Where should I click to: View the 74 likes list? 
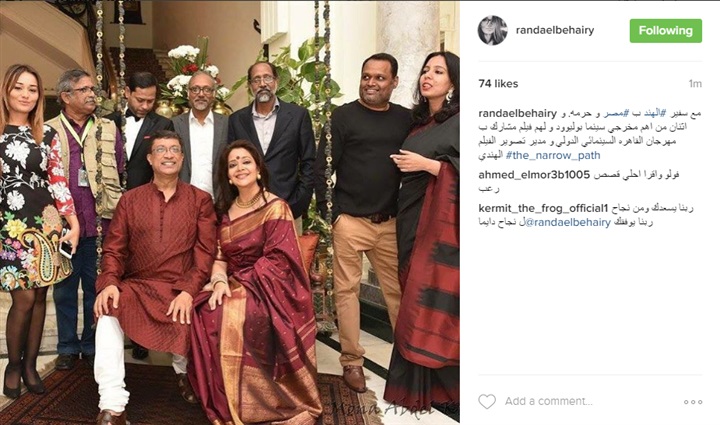498,84
